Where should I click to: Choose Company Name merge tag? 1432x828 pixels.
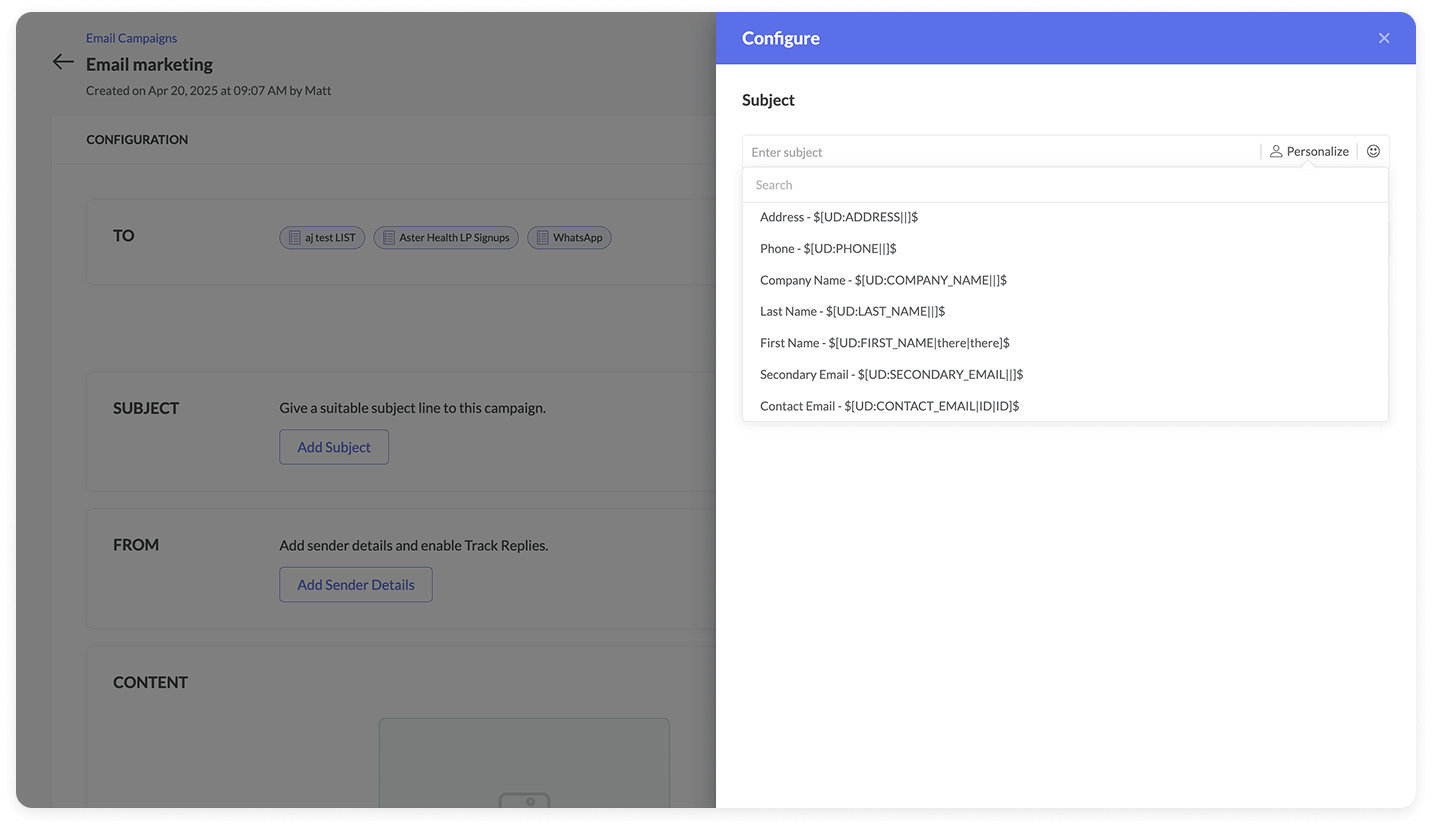click(x=882, y=280)
